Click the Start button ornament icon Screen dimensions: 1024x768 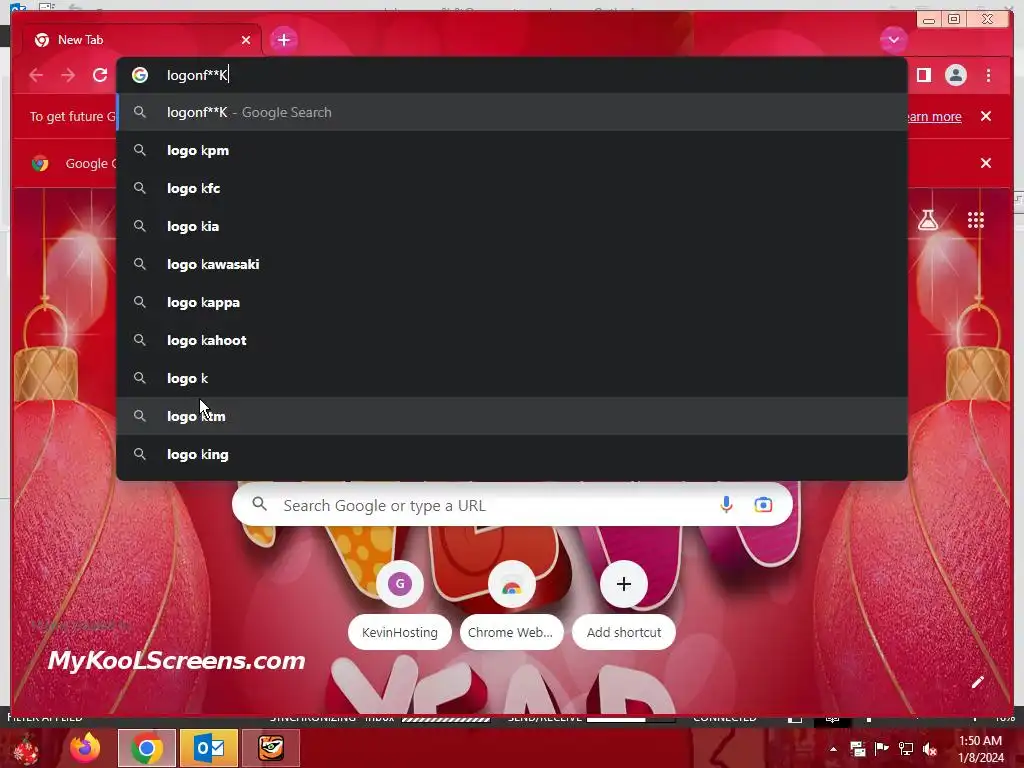(26, 748)
